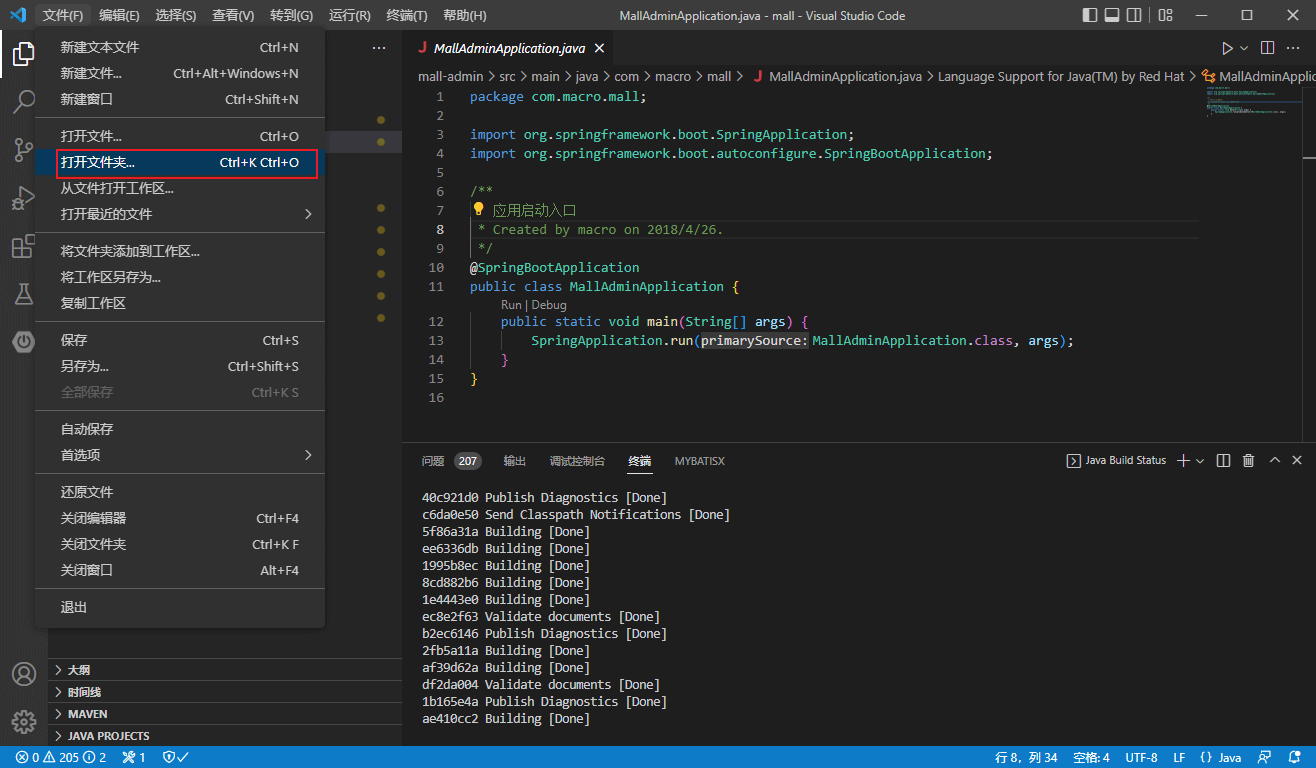Open notifications bell in status bar

pyautogui.click(x=1294, y=757)
